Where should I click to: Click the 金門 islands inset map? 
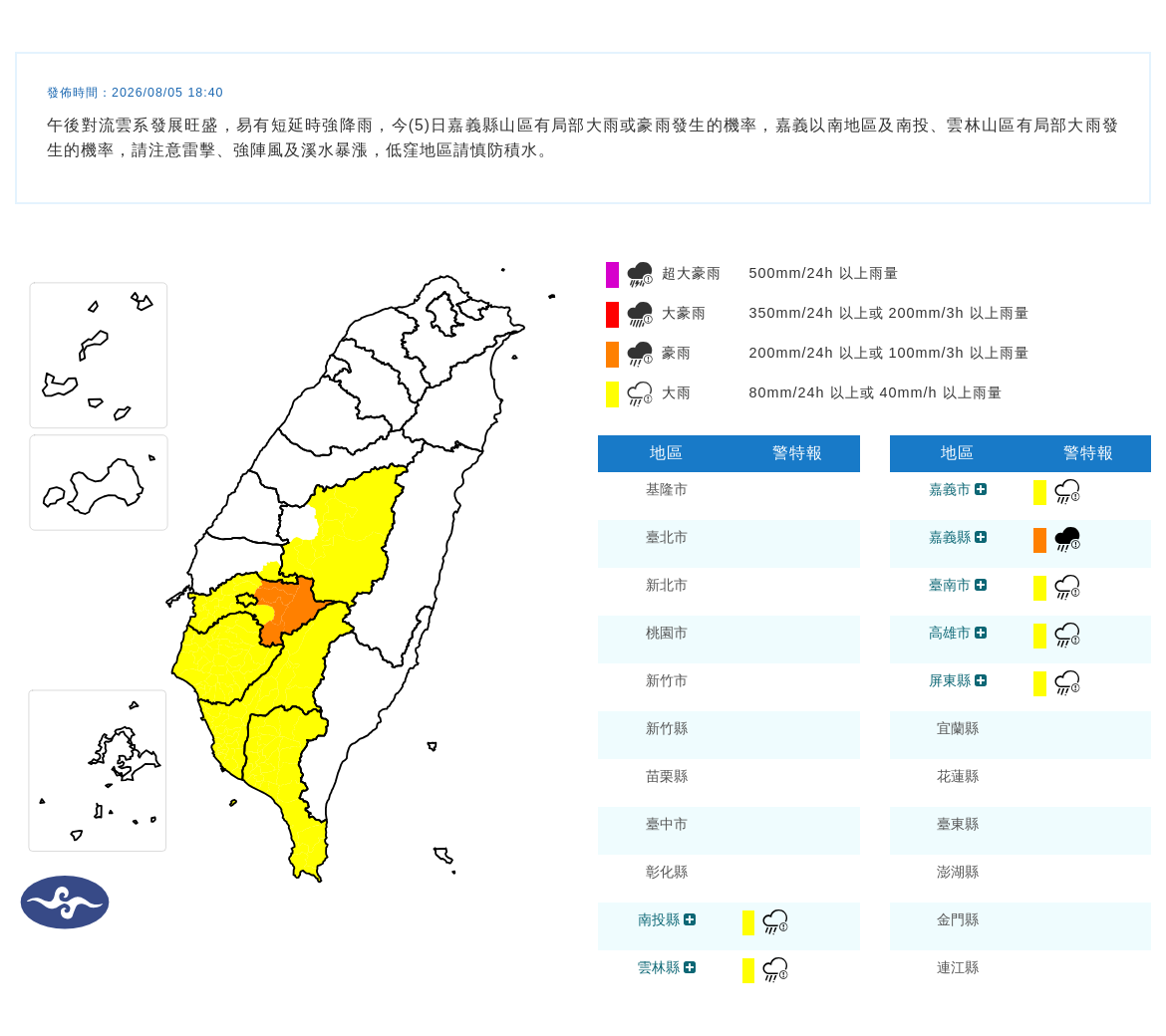coord(98,483)
